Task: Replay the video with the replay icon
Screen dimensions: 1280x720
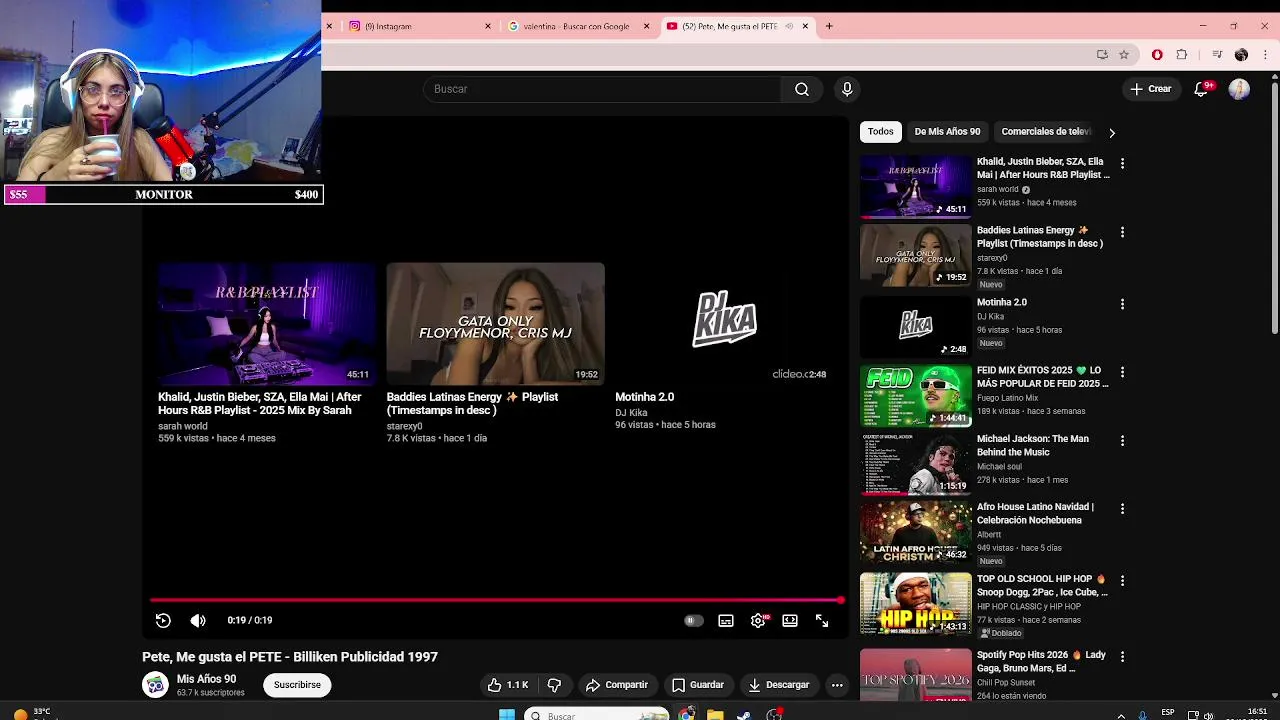Action: pos(163,620)
